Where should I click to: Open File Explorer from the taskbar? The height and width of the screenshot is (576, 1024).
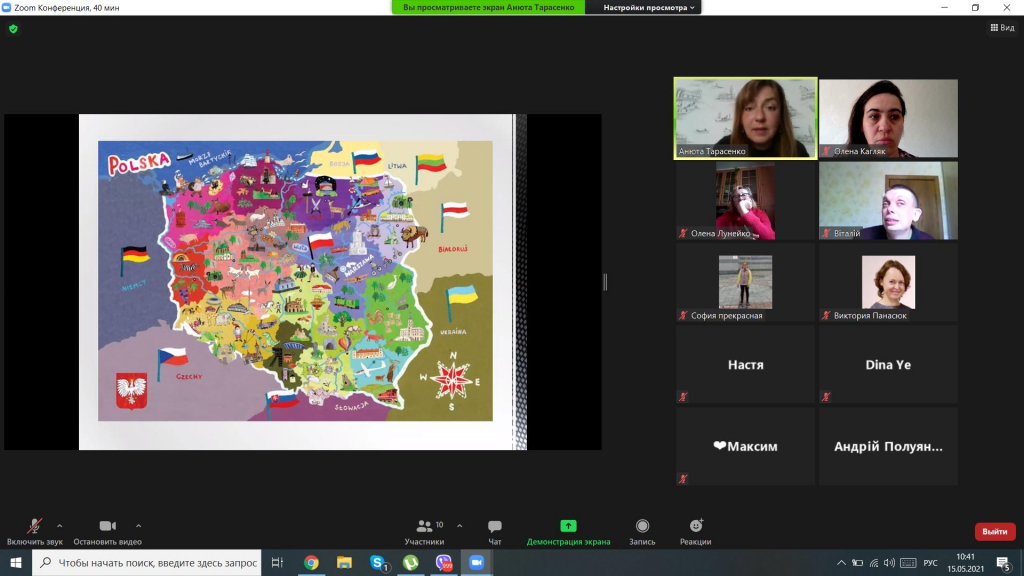tap(344, 562)
